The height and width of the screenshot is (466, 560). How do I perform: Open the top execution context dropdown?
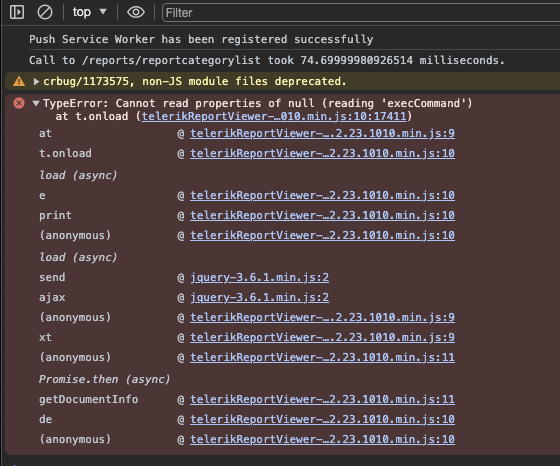click(x=89, y=12)
